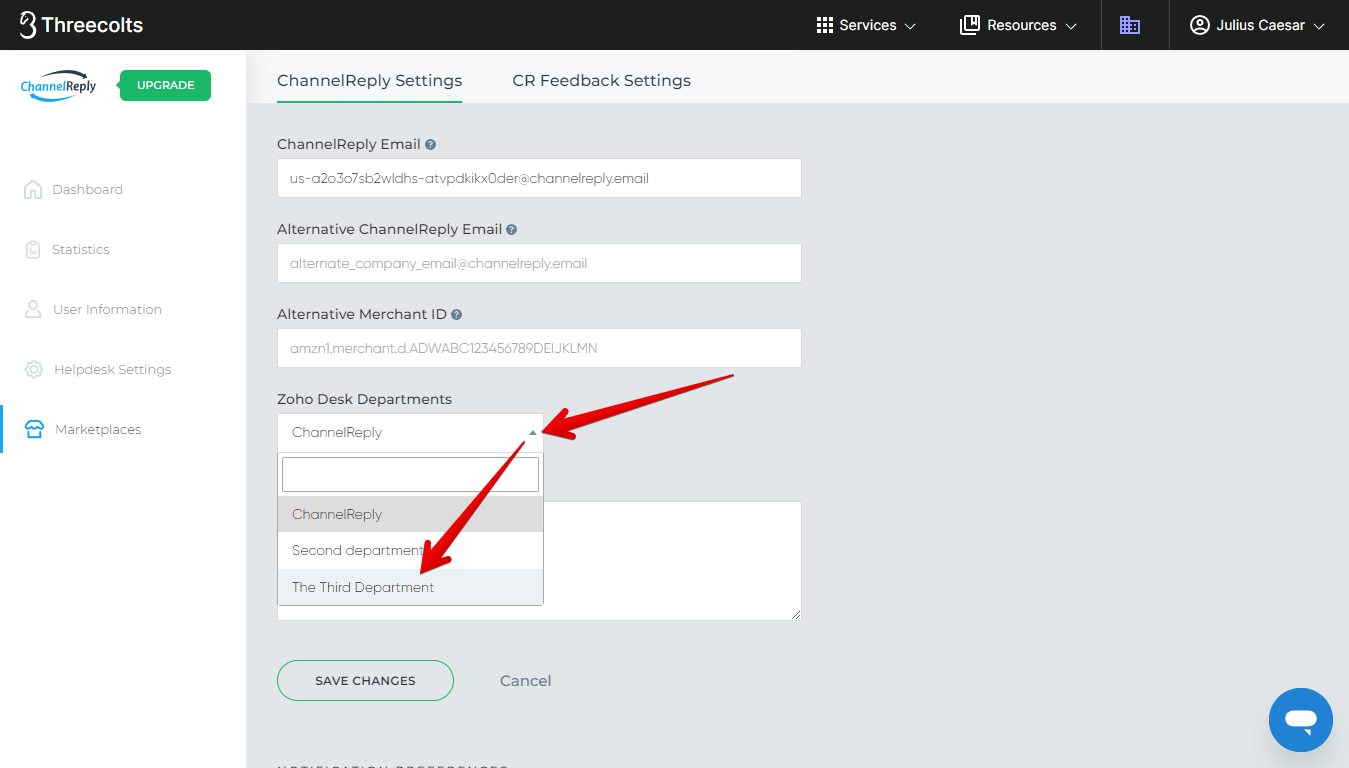
Task: Click help icon next to Alternative Merchant ID
Action: click(x=456, y=314)
